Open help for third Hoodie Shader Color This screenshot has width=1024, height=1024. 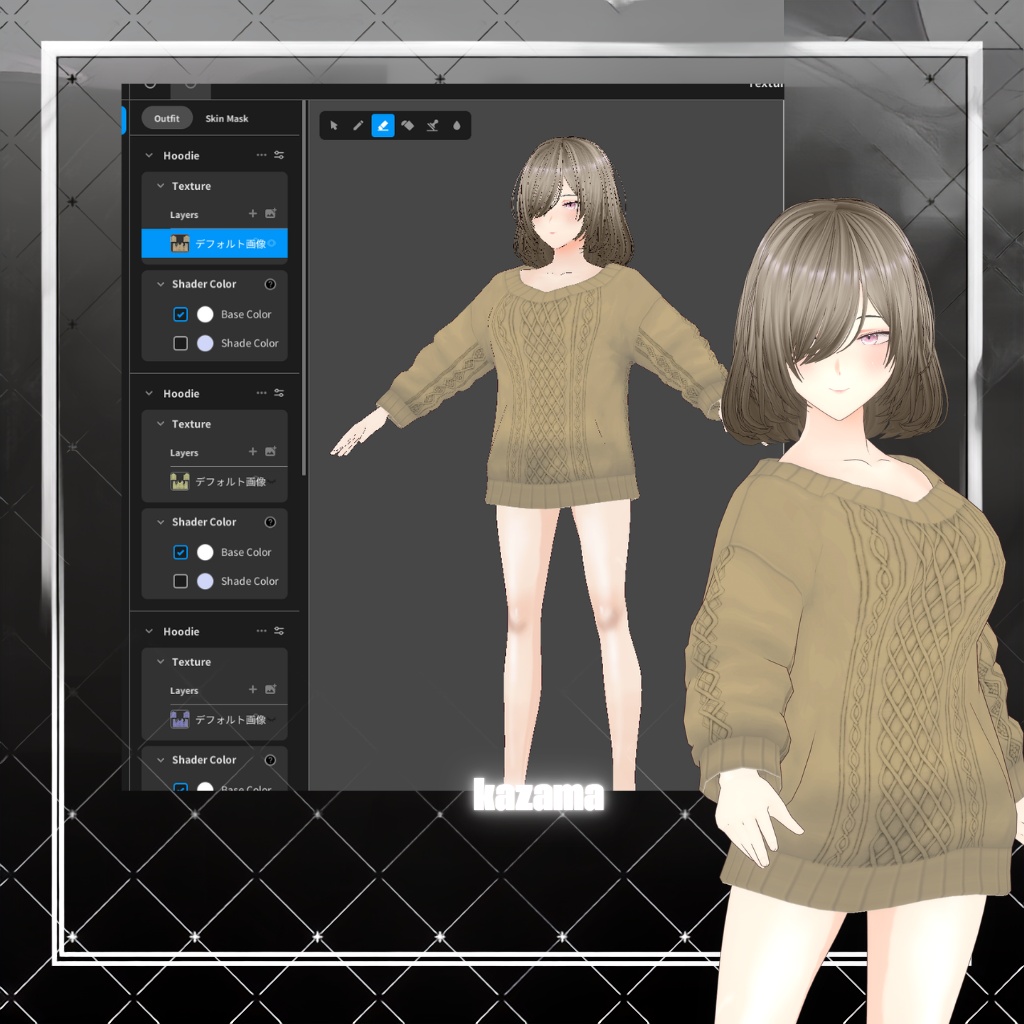coord(270,760)
